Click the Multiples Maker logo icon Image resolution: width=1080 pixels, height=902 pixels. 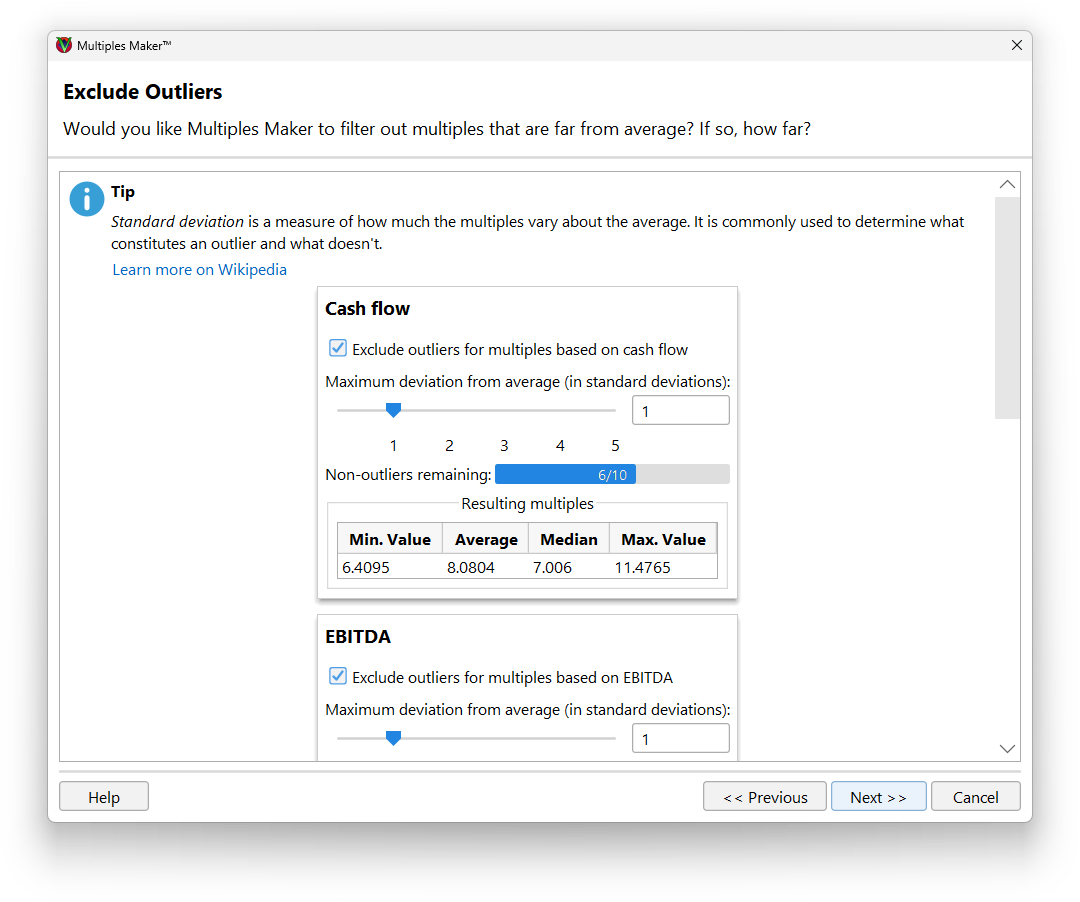(x=63, y=45)
